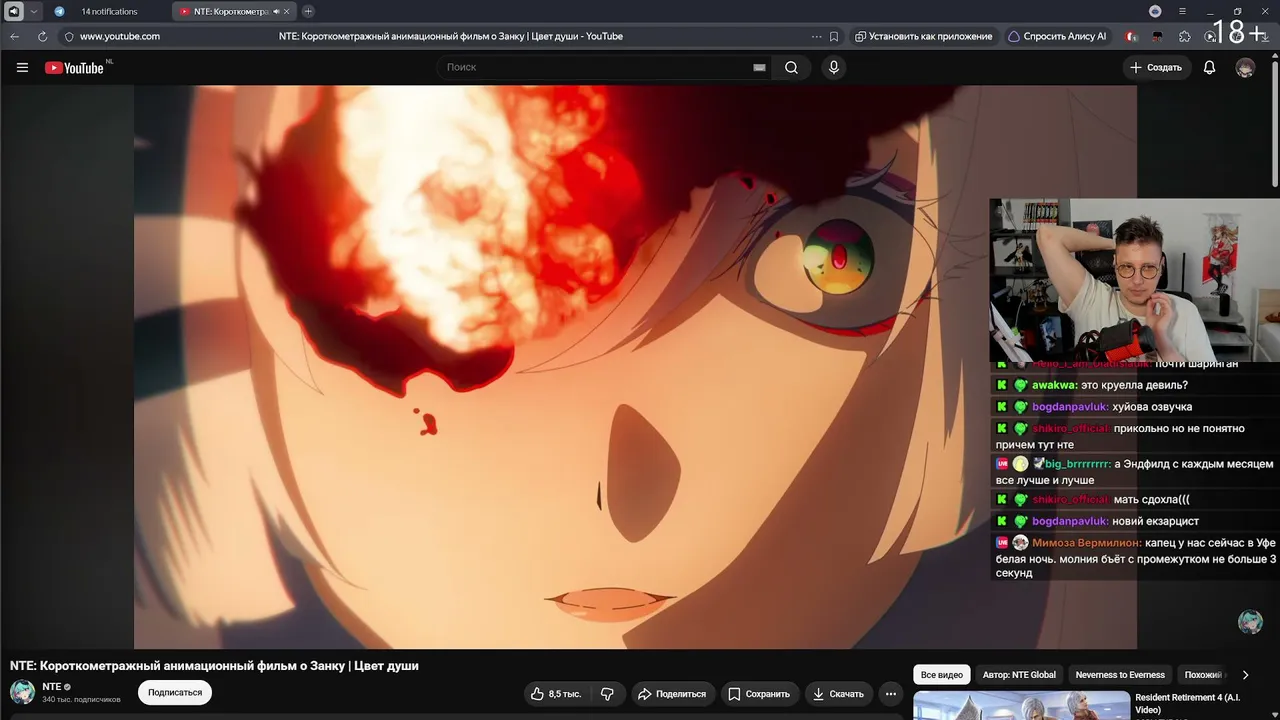
Task: Open the address bar three-dot menu
Action: pyautogui.click(x=817, y=36)
